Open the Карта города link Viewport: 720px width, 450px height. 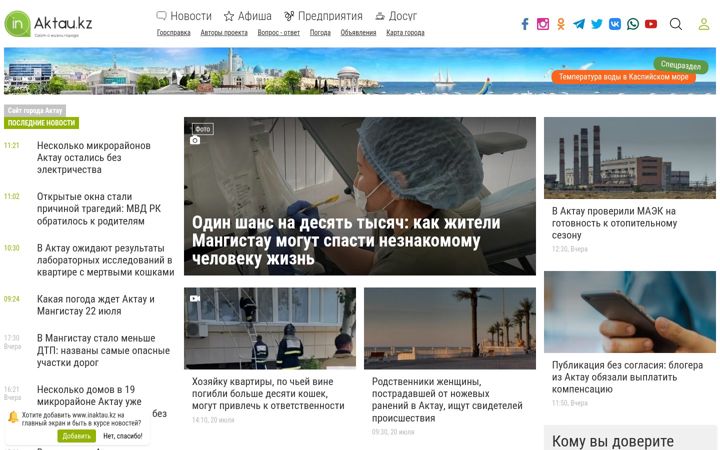click(405, 33)
